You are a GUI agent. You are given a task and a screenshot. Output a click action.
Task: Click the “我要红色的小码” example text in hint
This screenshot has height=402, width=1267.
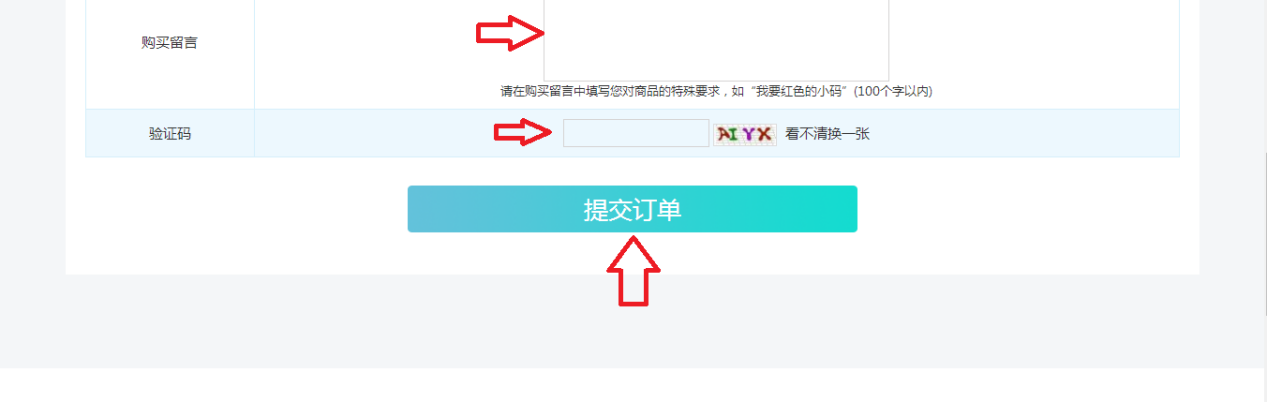[x=797, y=91]
